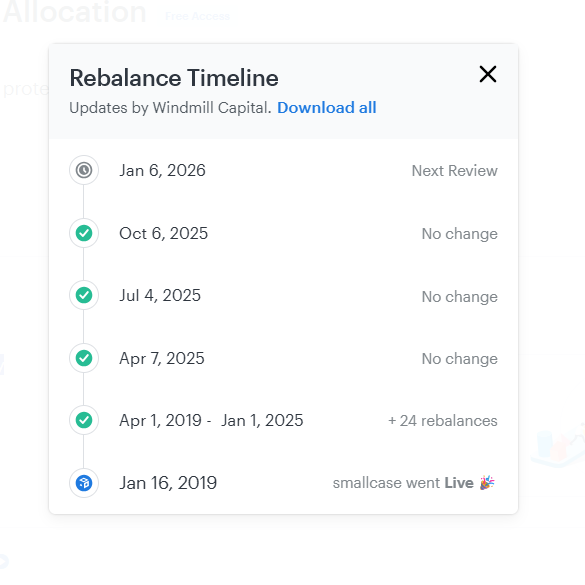Select the checkmark for Apr 1, 2019 range
The height and width of the screenshot is (585, 585).
84,420
